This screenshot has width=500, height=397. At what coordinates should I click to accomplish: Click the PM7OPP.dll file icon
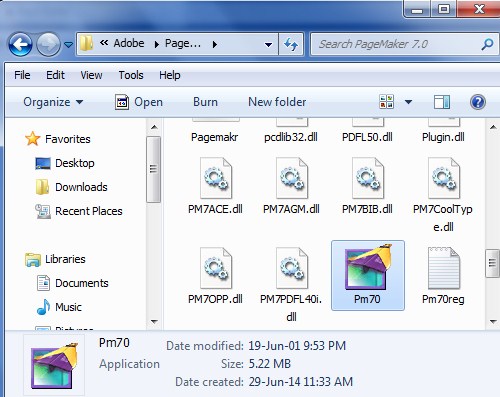click(216, 268)
